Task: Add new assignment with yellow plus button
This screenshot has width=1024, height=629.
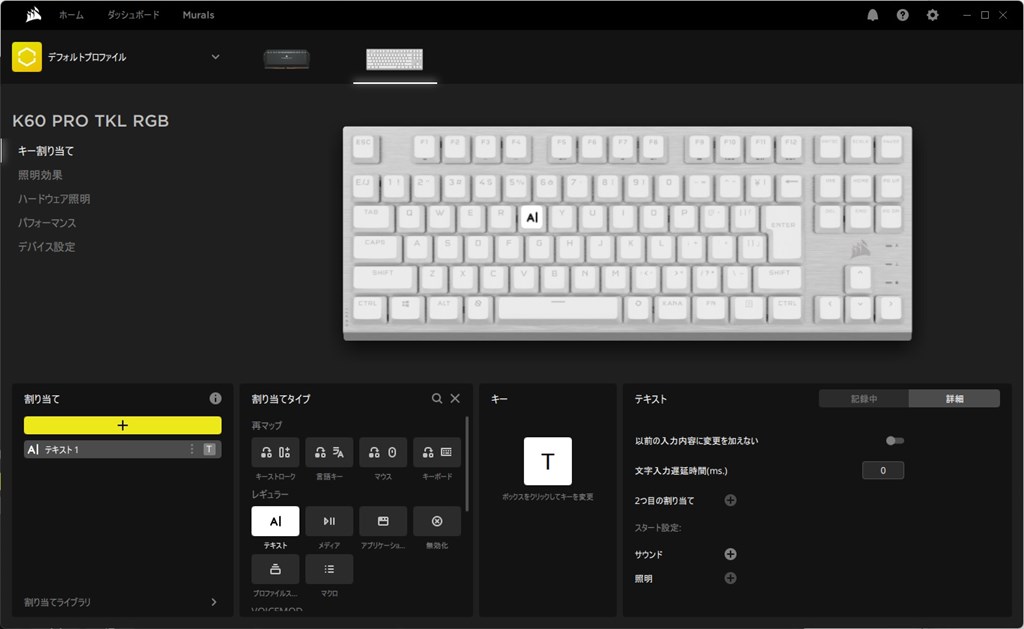Action: [123, 425]
